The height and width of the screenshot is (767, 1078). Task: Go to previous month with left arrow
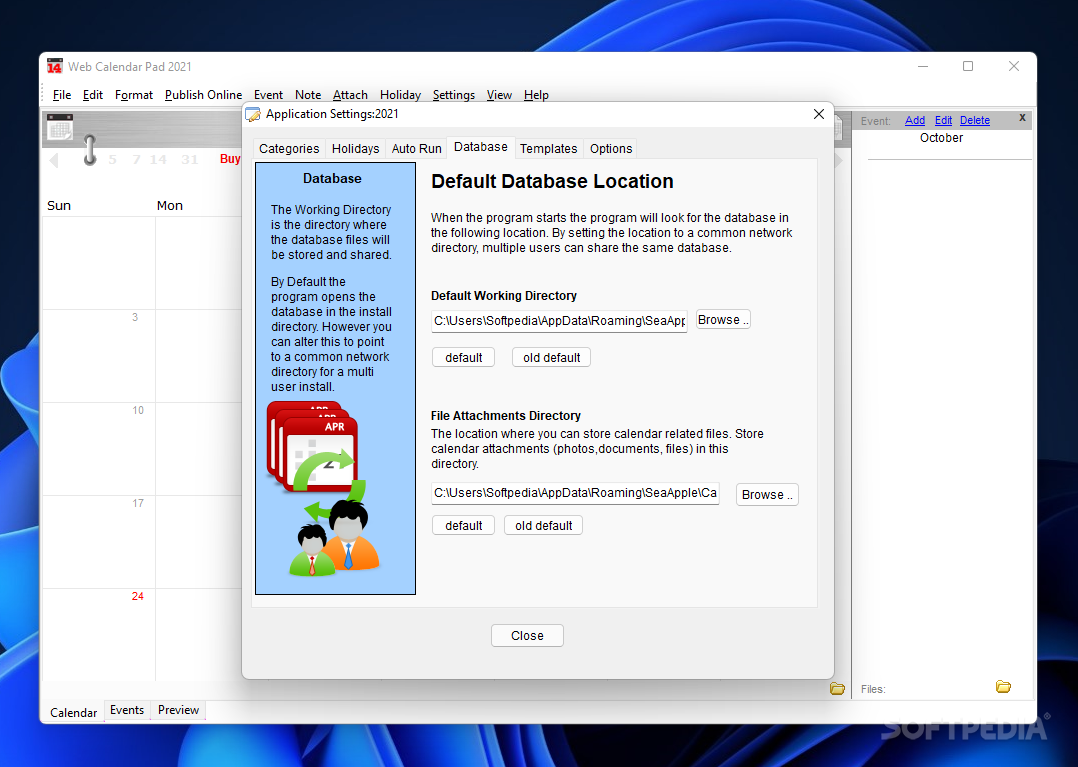54,160
